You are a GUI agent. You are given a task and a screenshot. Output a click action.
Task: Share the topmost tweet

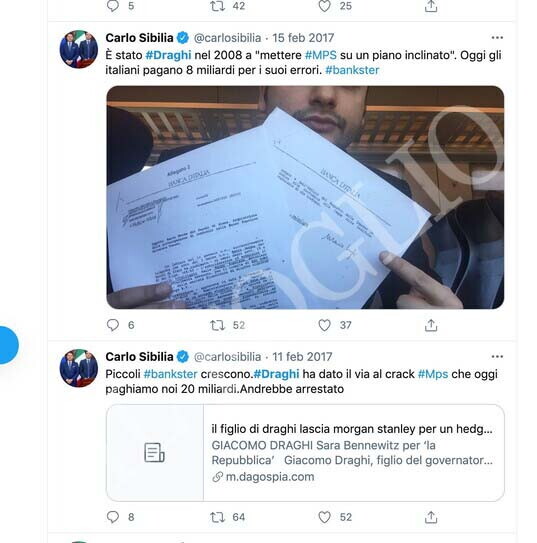pos(431,6)
